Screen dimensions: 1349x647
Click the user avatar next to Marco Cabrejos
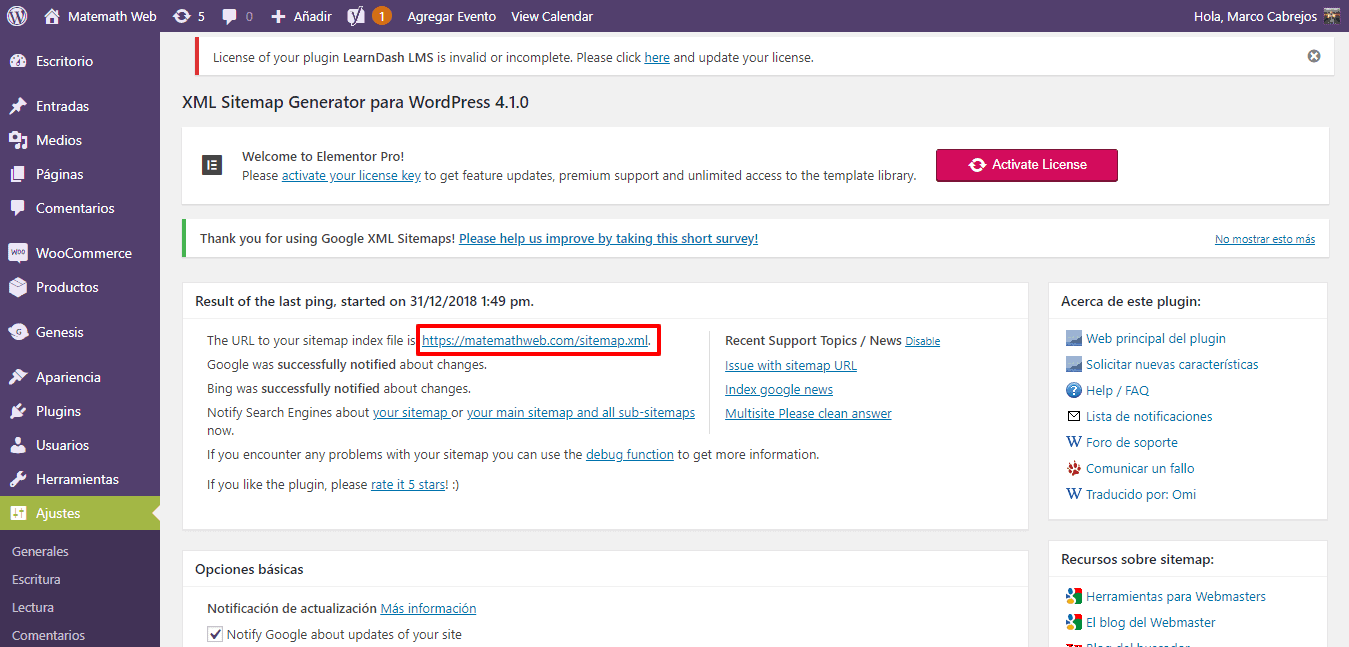[x=1331, y=16]
